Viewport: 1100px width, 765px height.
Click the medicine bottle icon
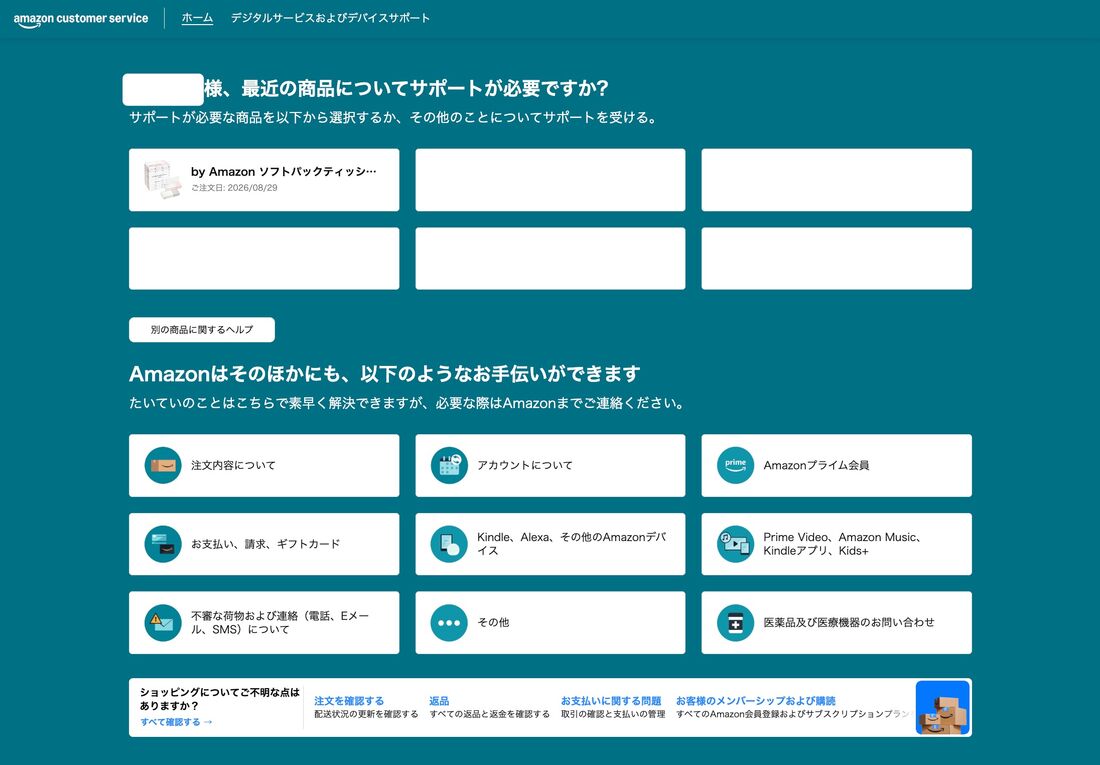[x=735, y=623]
